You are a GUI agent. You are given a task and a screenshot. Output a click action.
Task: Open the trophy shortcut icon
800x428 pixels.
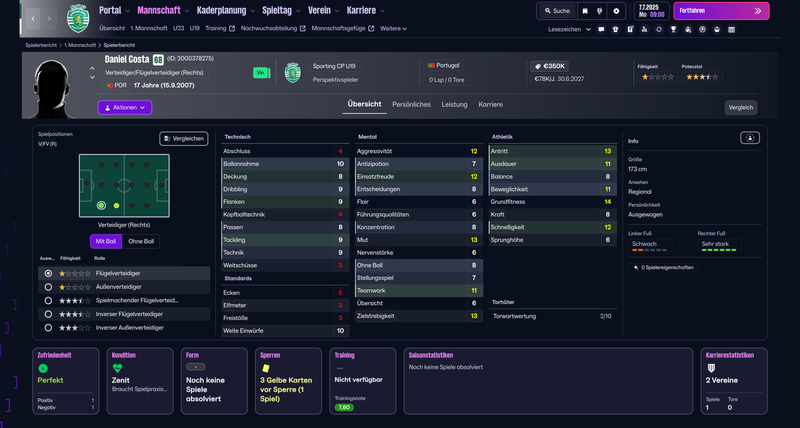pyautogui.click(x=673, y=30)
